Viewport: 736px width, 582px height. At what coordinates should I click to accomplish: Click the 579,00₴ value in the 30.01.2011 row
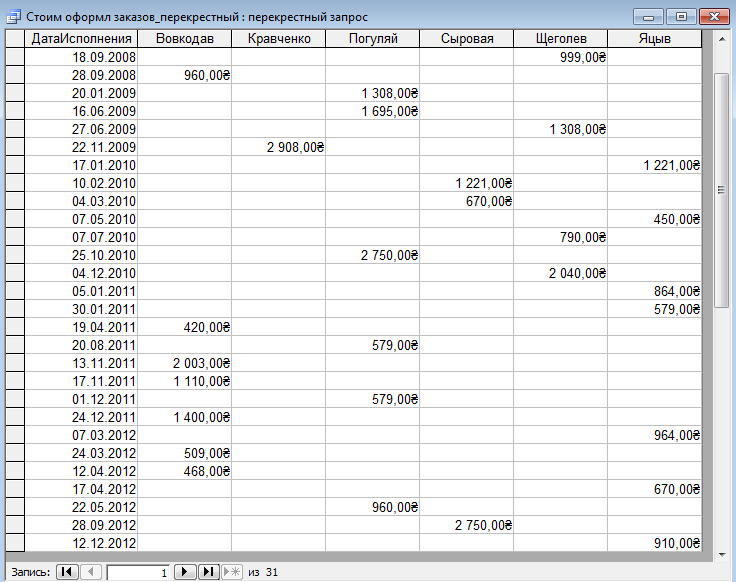click(655, 309)
